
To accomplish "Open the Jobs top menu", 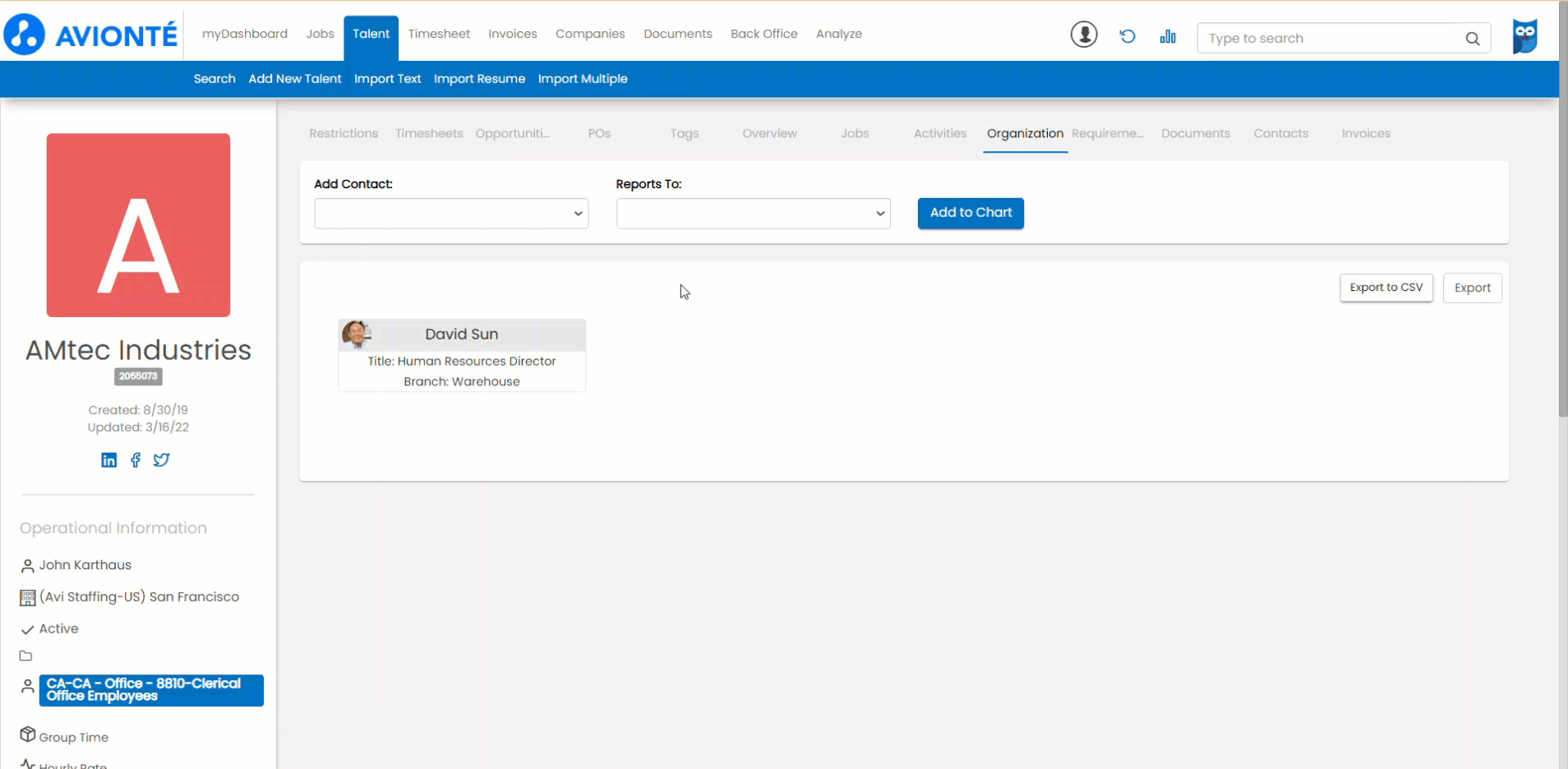I will click(x=321, y=34).
